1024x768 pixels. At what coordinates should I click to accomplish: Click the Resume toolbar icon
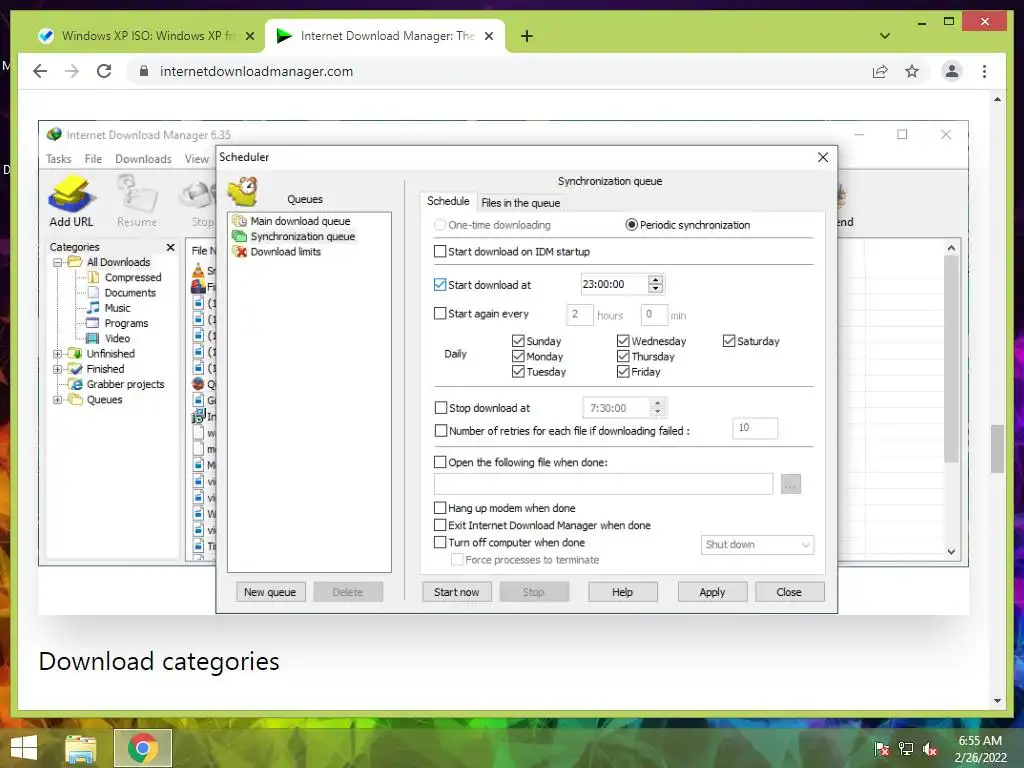(136, 194)
